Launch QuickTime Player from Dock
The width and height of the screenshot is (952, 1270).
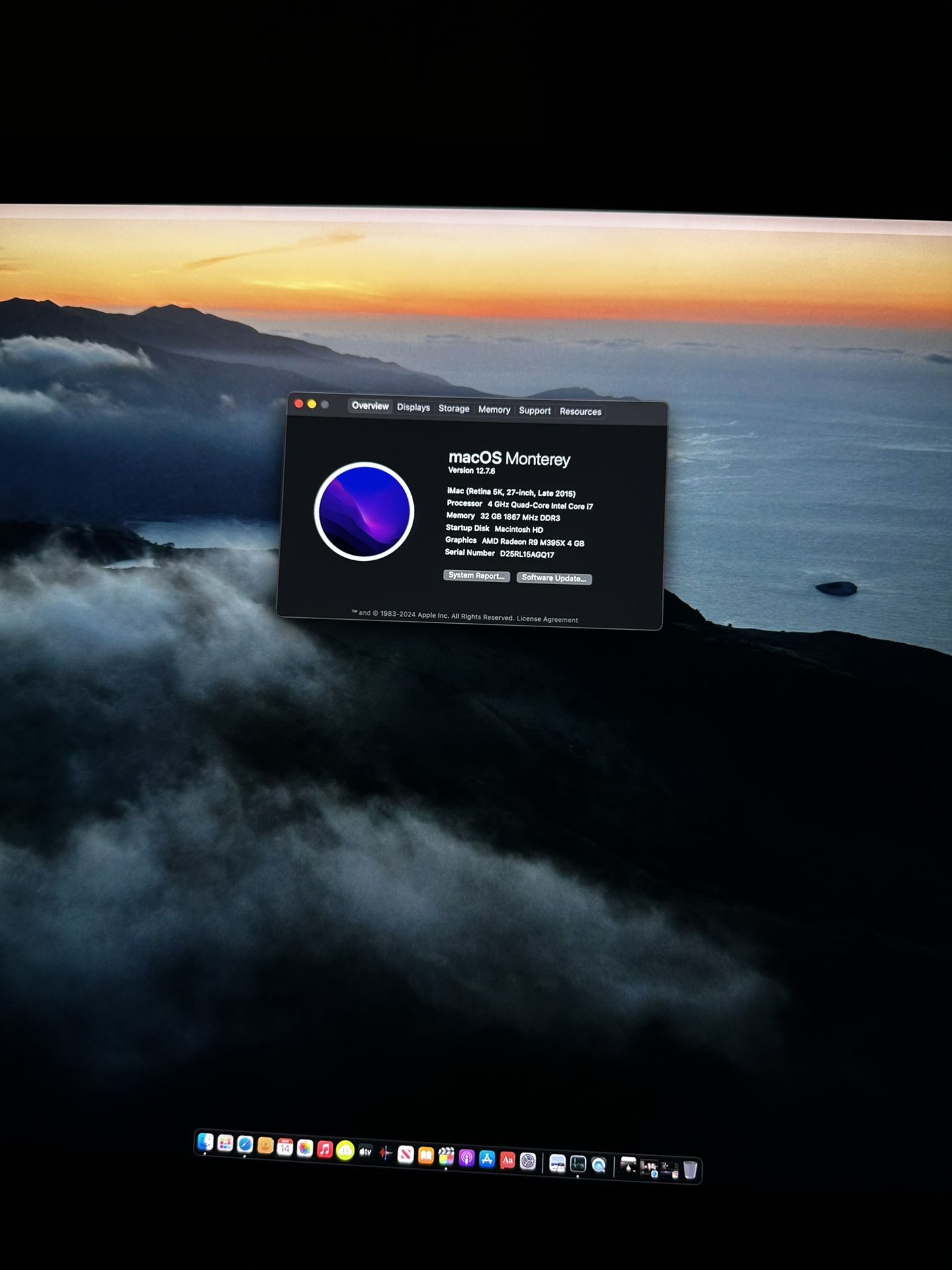[598, 1165]
